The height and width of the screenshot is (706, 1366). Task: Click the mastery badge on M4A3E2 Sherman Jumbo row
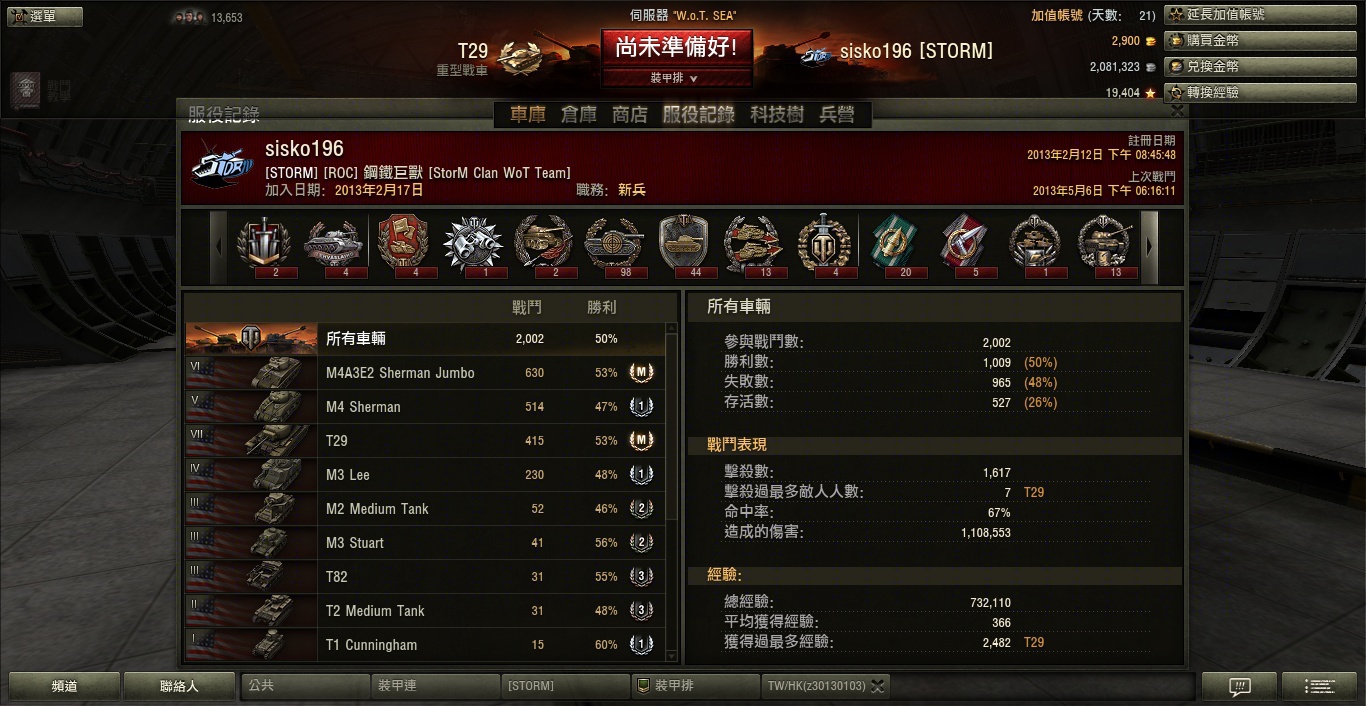641,373
